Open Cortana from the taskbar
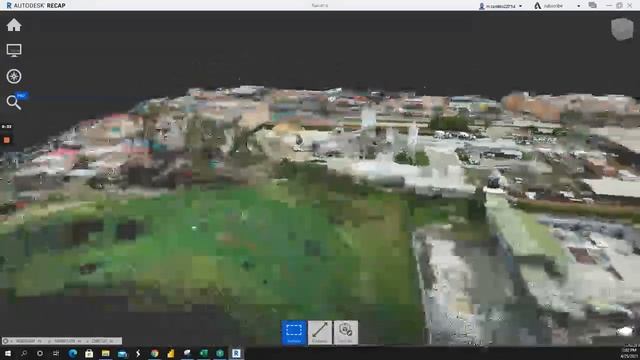The height and width of the screenshot is (360, 640). pyautogui.click(x=40, y=353)
